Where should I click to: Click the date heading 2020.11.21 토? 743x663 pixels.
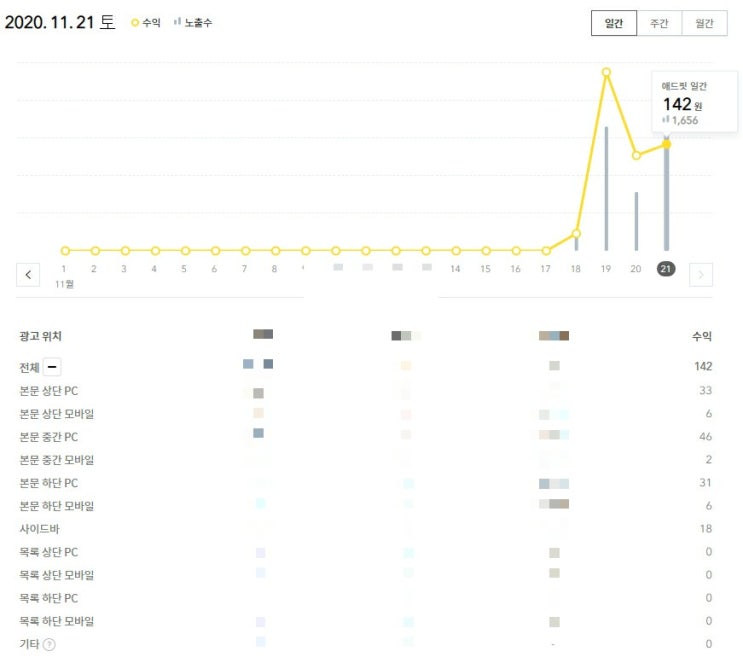(x=60, y=22)
